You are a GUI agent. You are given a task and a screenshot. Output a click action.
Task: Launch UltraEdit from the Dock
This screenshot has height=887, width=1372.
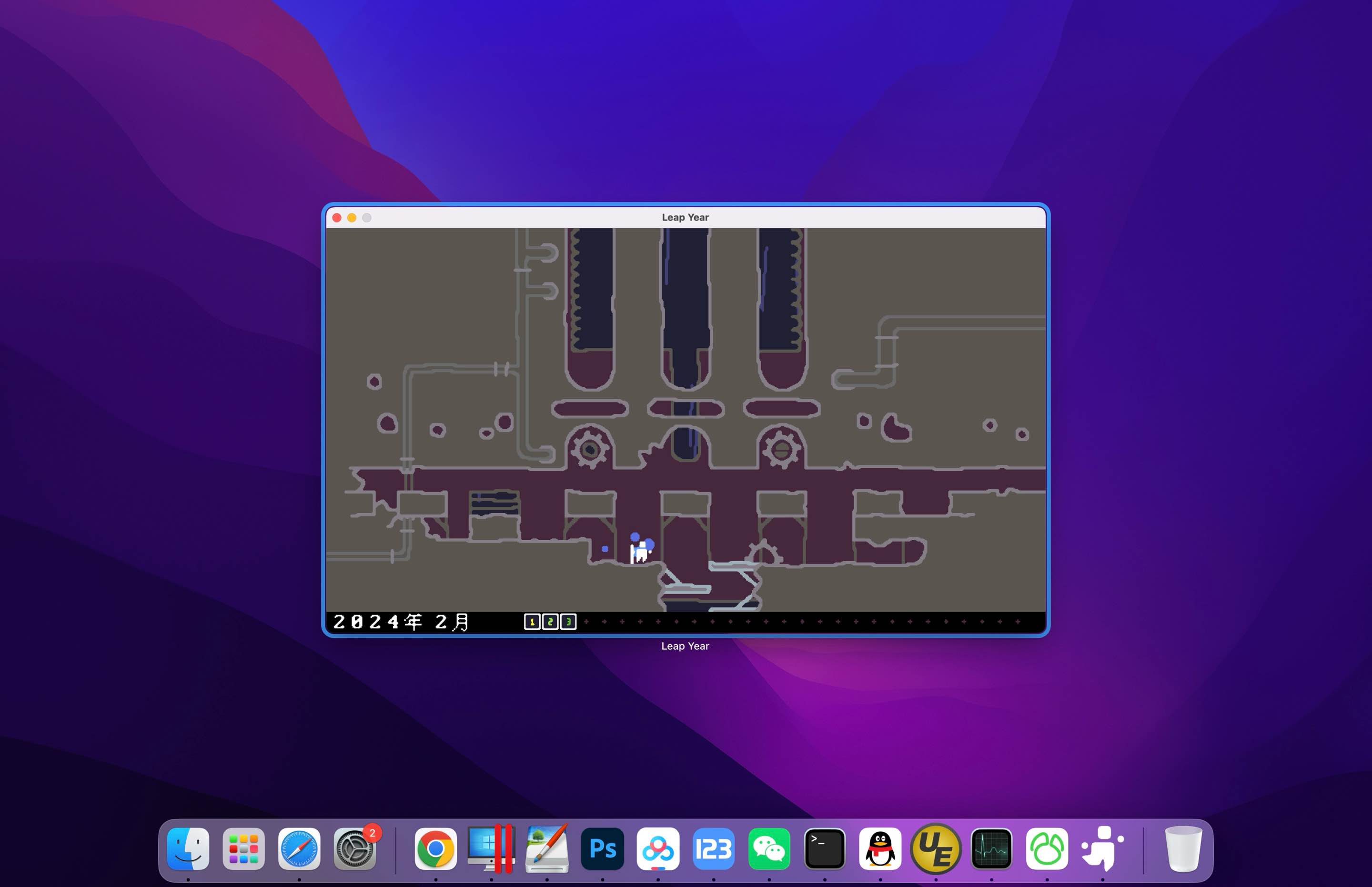click(x=936, y=848)
